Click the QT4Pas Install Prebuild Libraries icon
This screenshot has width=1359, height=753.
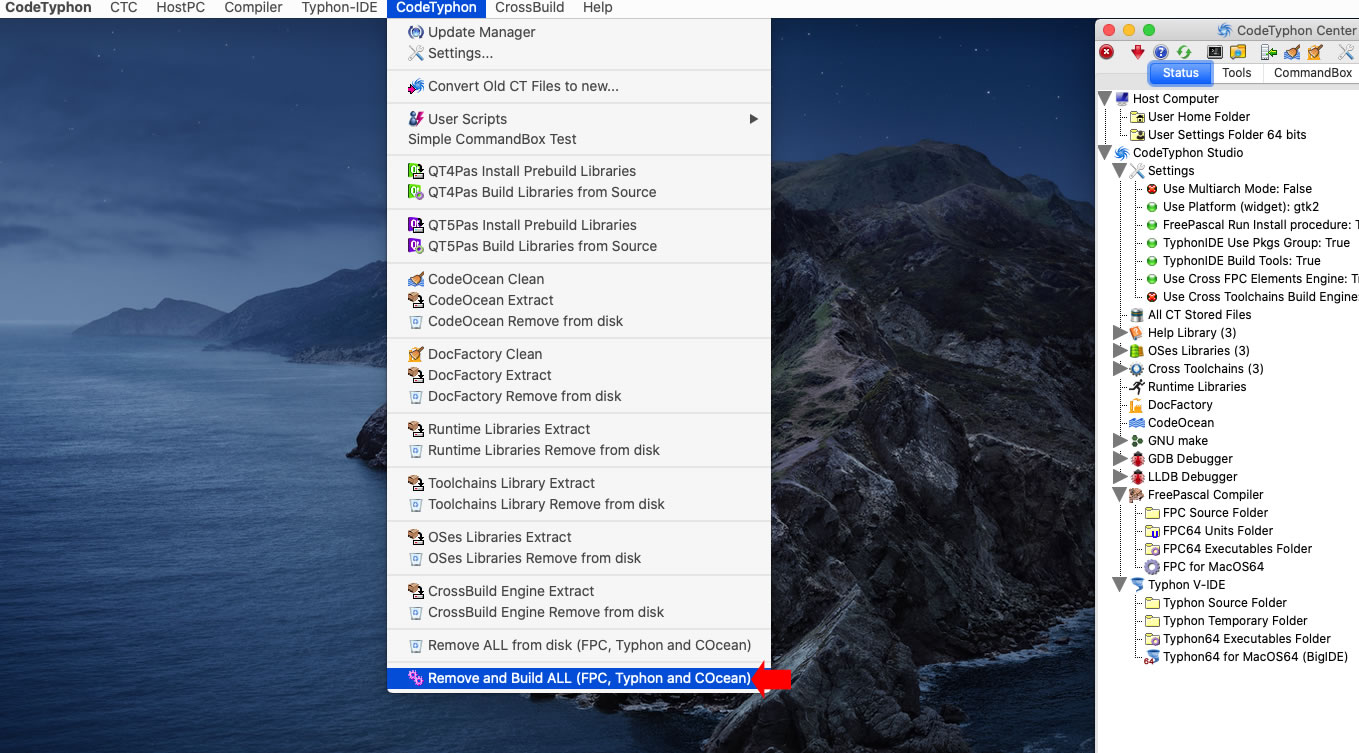tap(416, 171)
